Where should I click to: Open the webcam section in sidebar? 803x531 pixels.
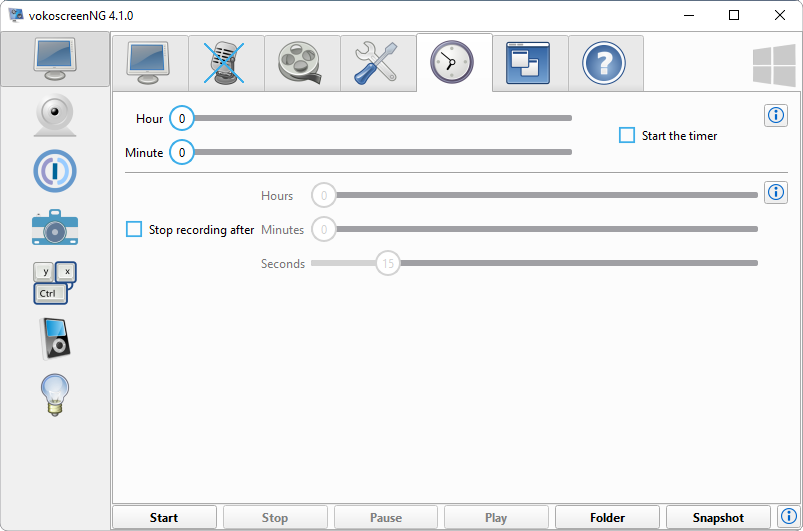point(55,116)
